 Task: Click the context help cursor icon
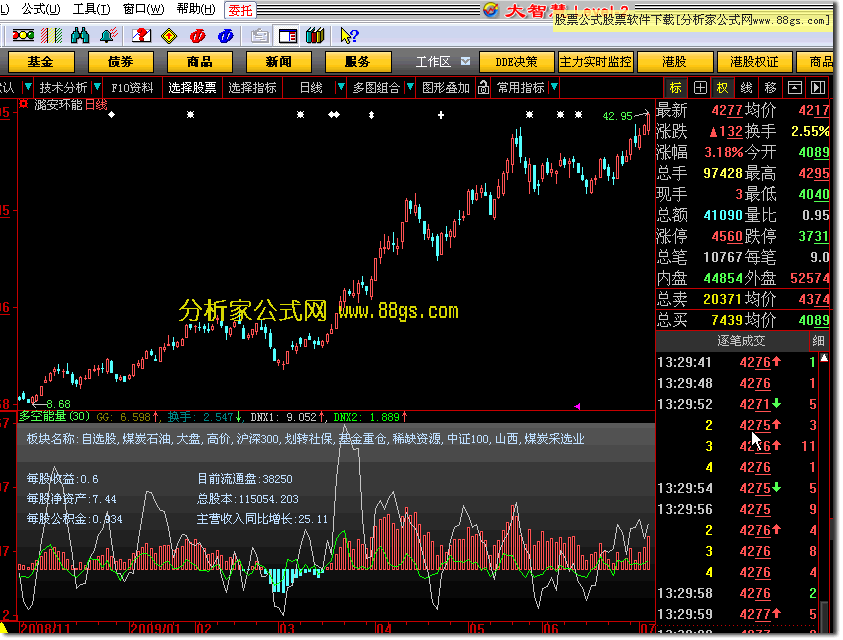[349, 36]
